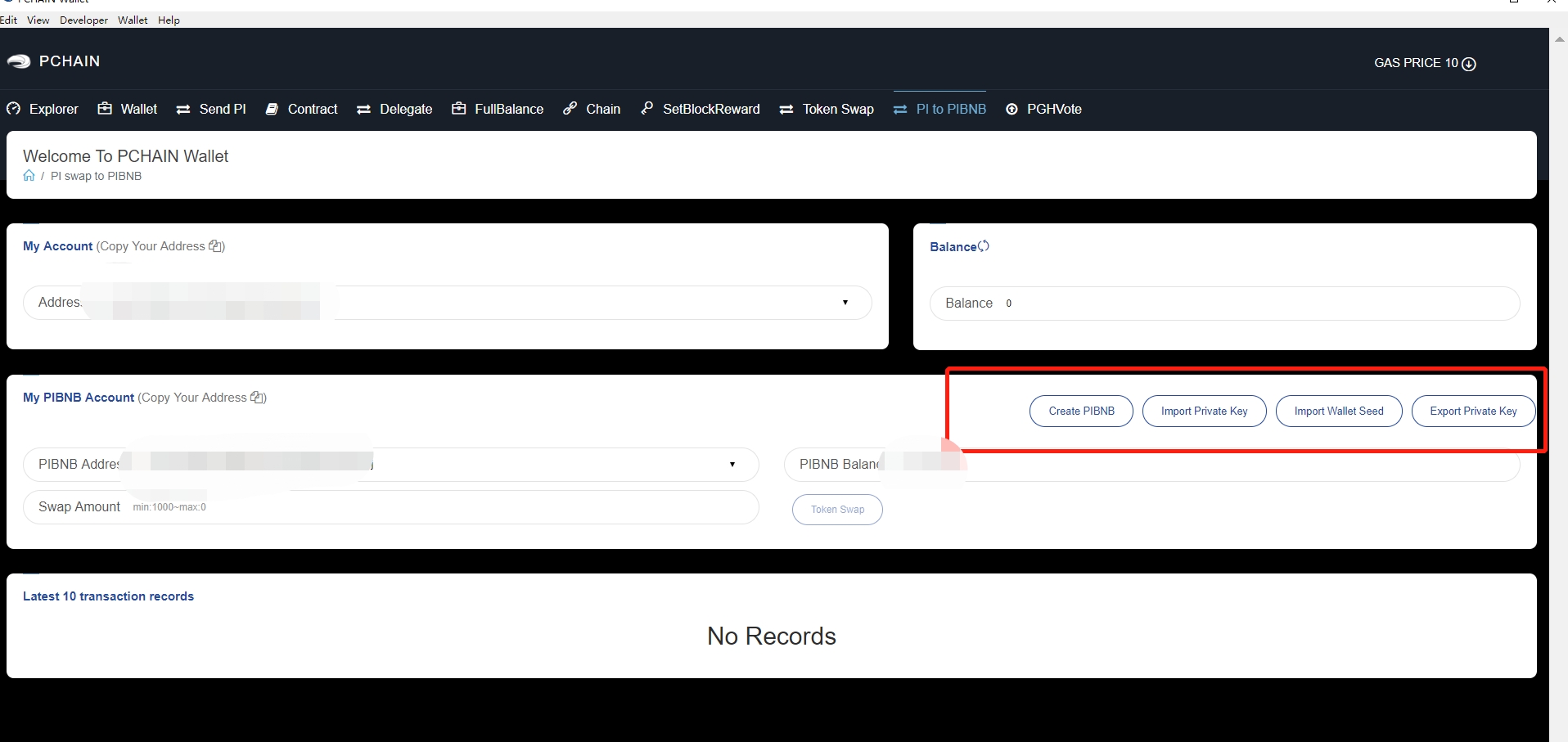Click the Import Private Key button

click(x=1204, y=411)
